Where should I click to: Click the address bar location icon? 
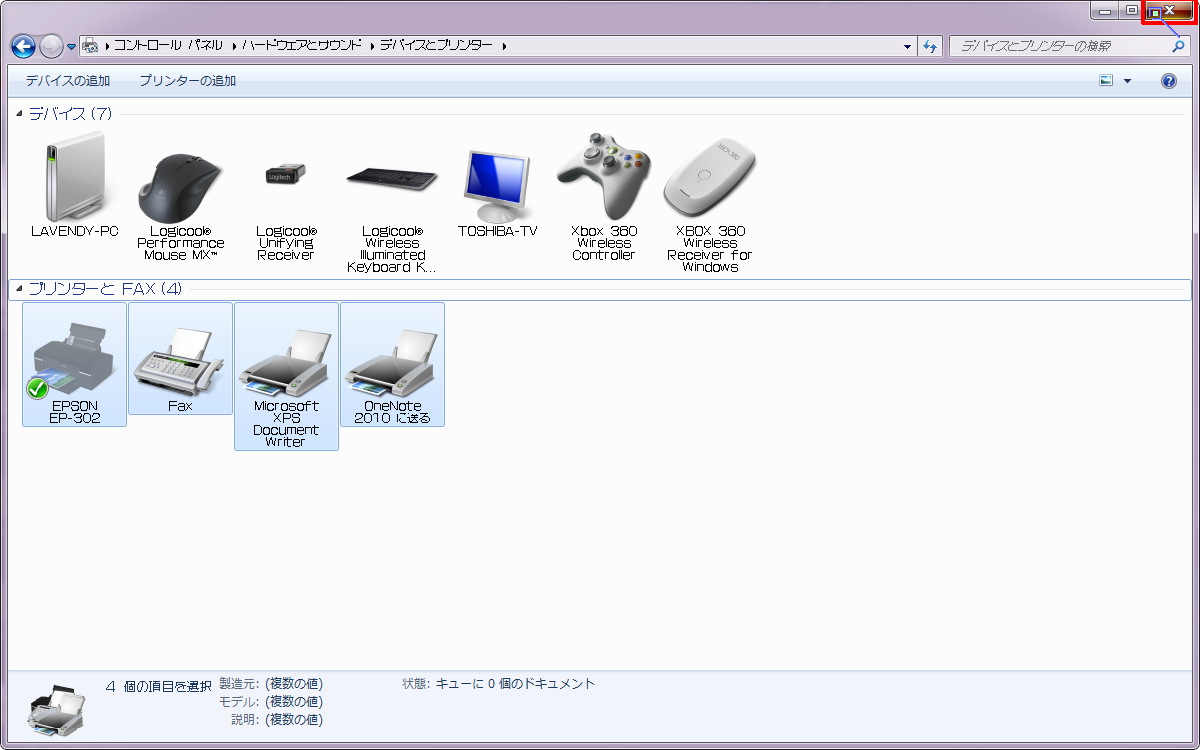coord(89,46)
